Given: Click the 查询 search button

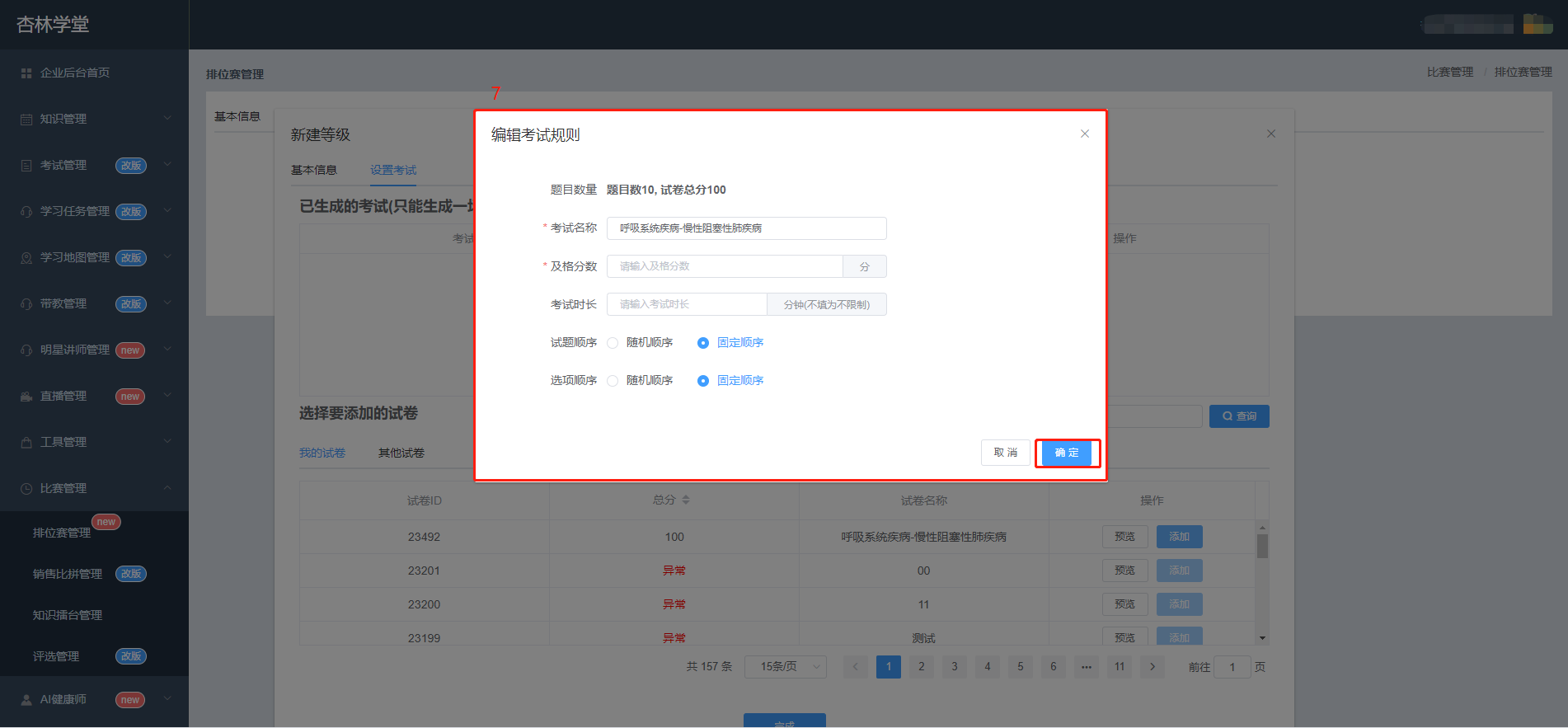Looking at the screenshot, I should (x=1239, y=416).
